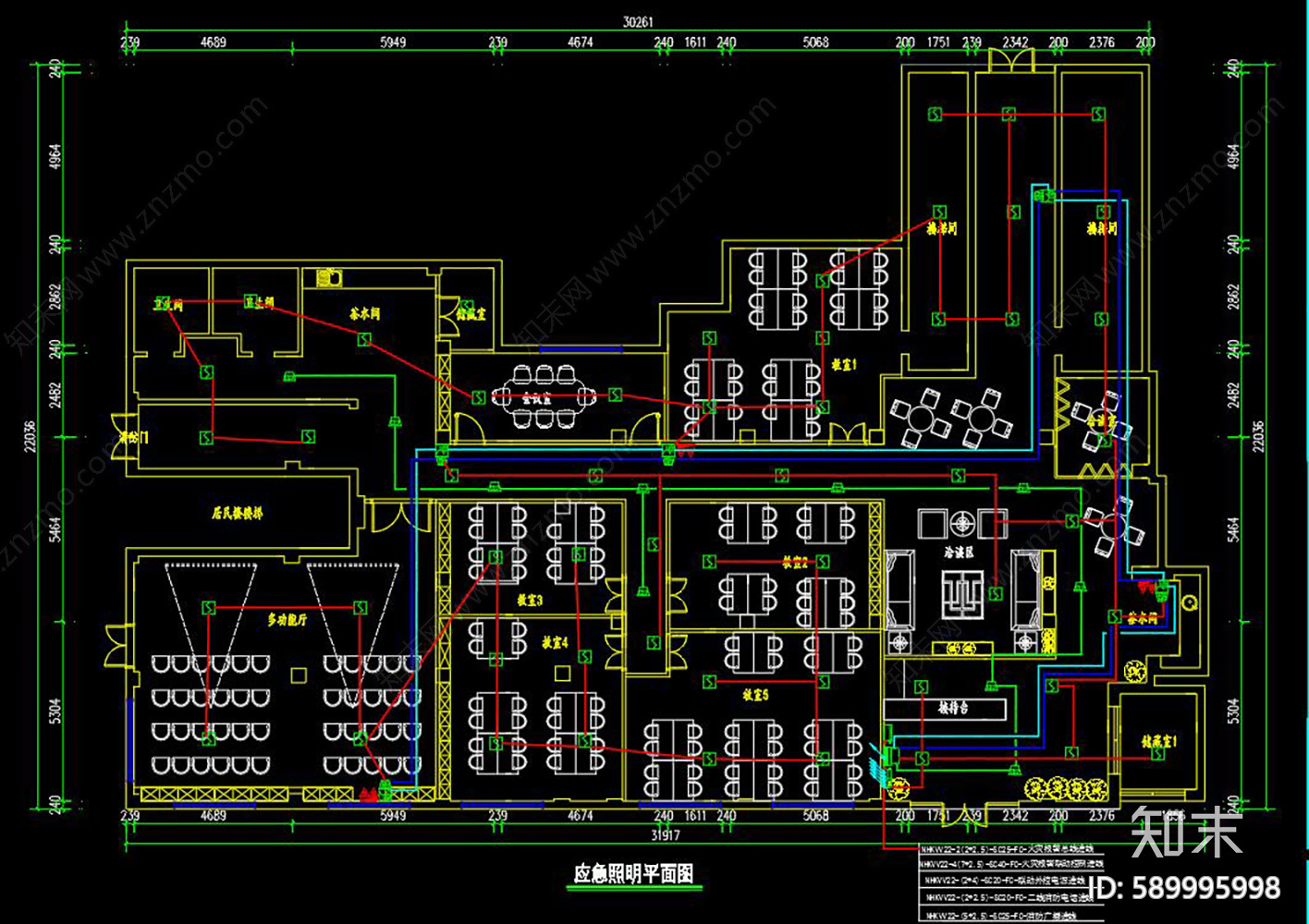This screenshot has width=1309, height=924.
Task: Select the 教室2 room label
Action: tap(795, 562)
